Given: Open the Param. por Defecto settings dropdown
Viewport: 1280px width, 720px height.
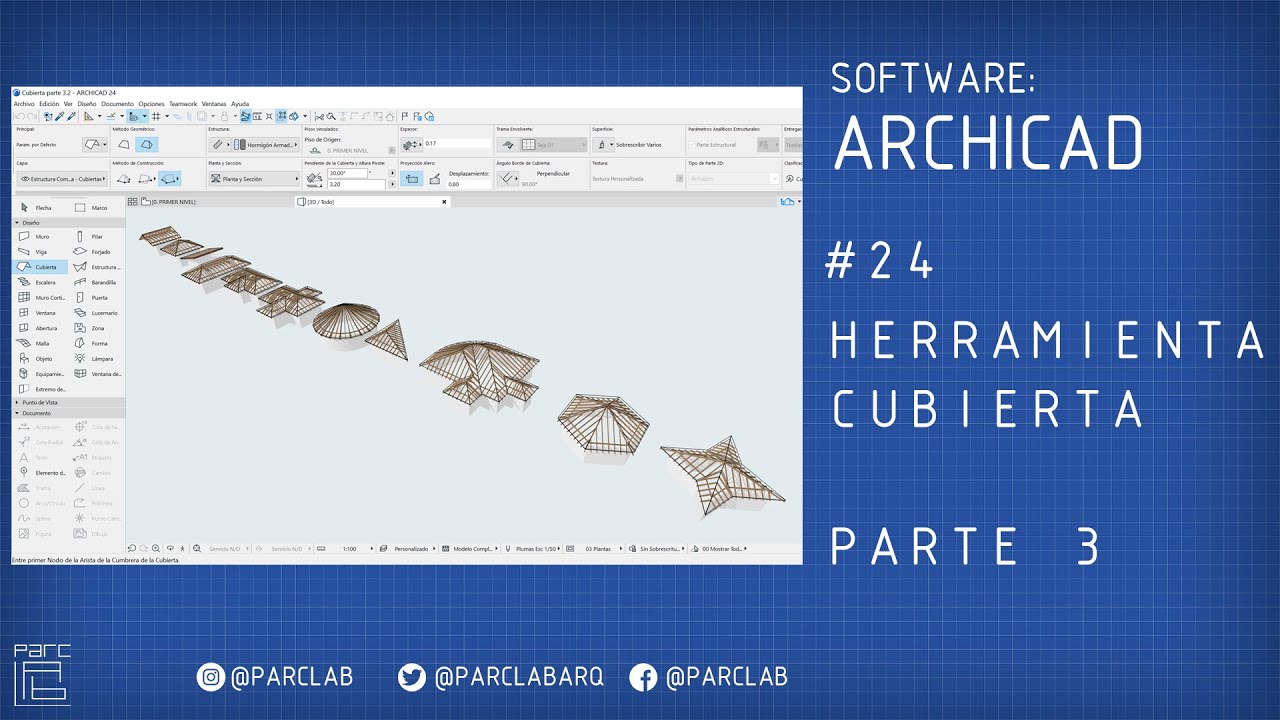Looking at the screenshot, I should point(96,145).
